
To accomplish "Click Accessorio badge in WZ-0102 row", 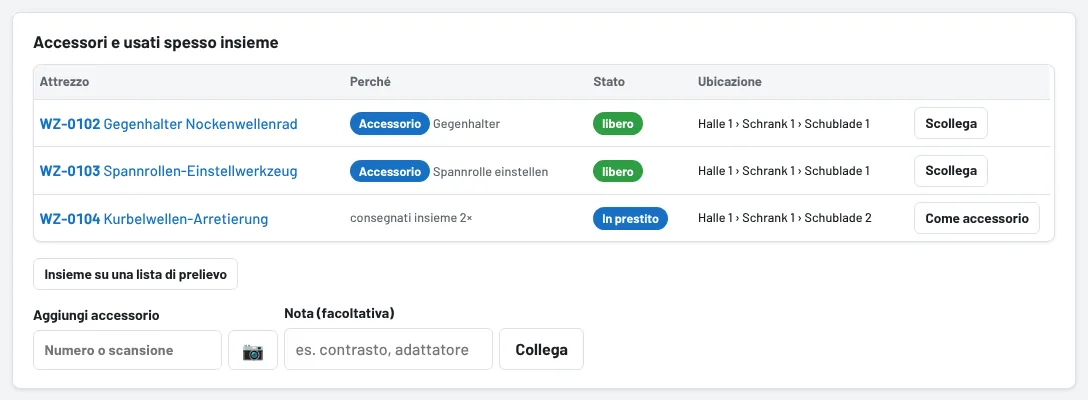I will [390, 124].
